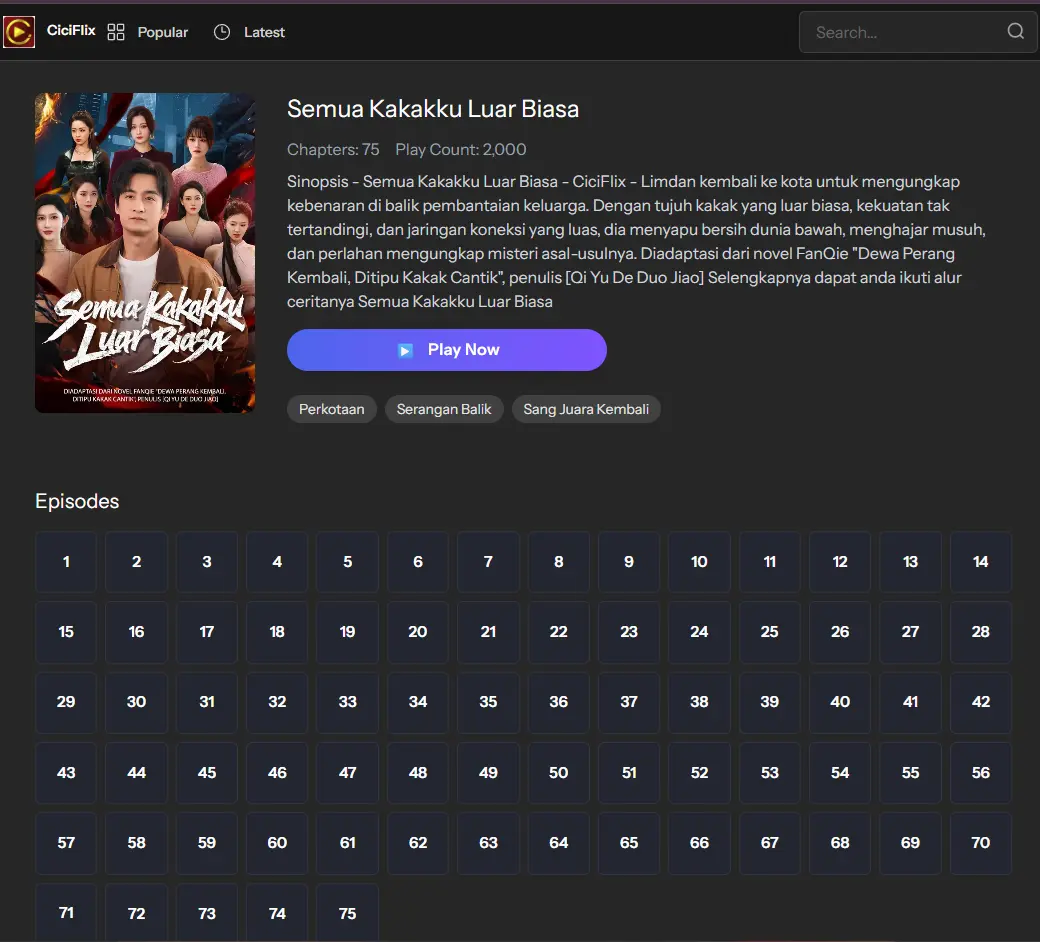Click the search magnifier icon
The width and height of the screenshot is (1040, 942).
[1015, 31]
